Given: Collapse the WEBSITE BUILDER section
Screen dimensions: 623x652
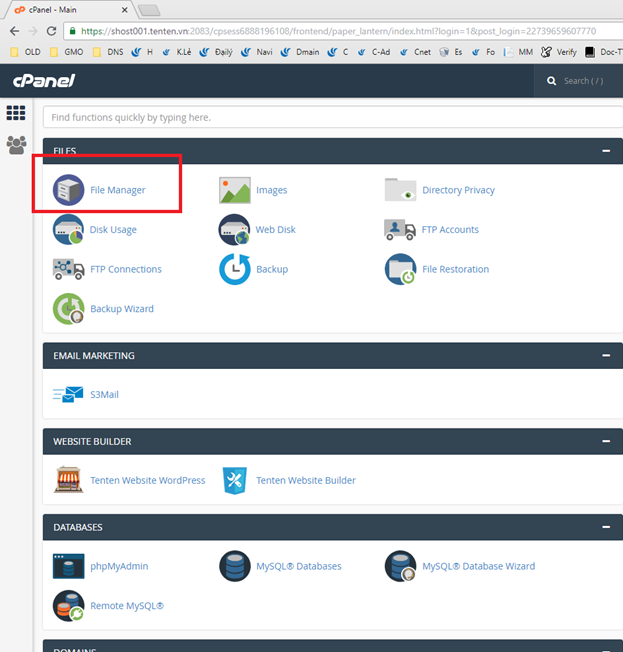Looking at the screenshot, I should [x=606, y=441].
